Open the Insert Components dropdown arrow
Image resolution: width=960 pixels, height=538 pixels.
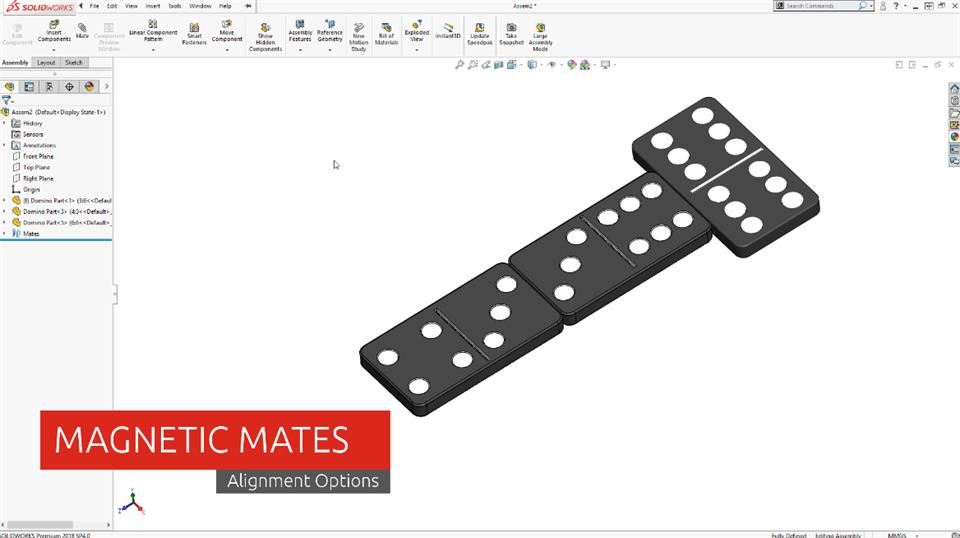click(x=54, y=49)
